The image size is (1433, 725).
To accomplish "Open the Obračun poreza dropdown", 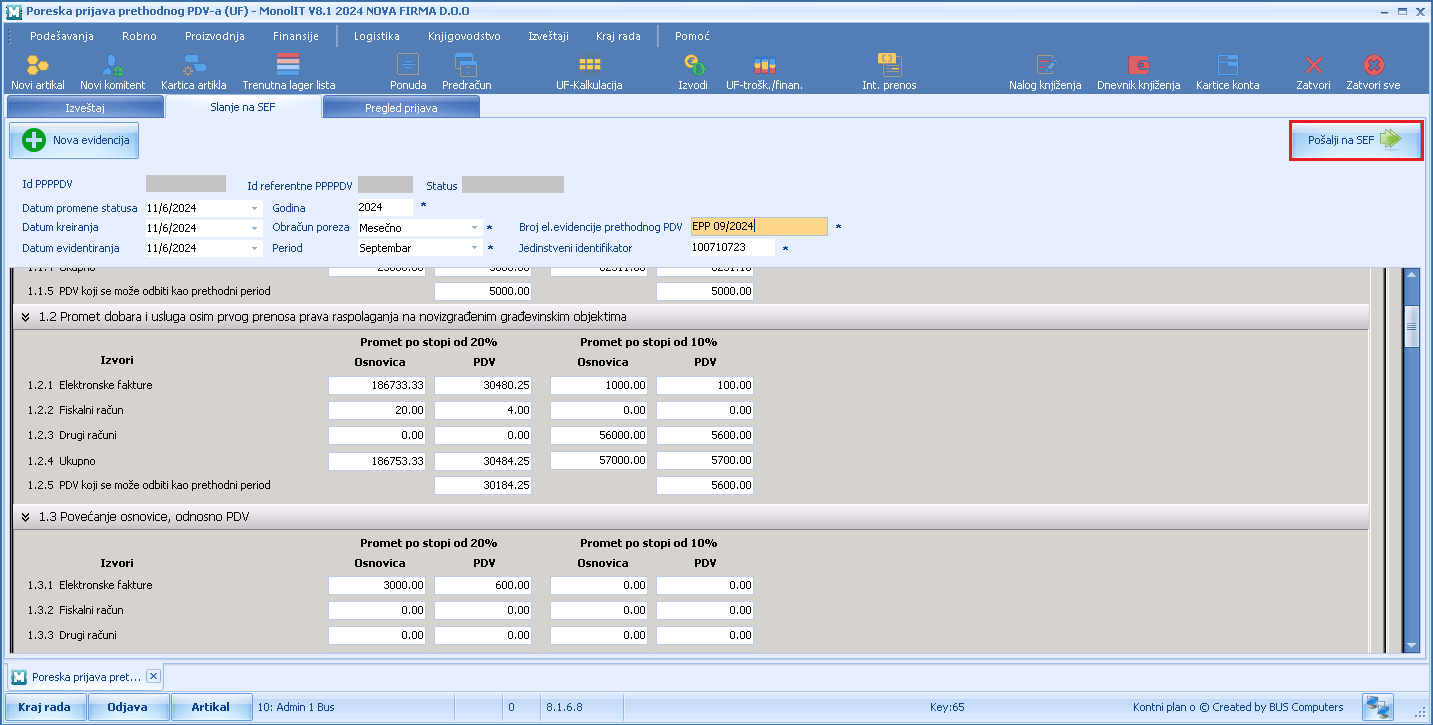I will 475,228.
